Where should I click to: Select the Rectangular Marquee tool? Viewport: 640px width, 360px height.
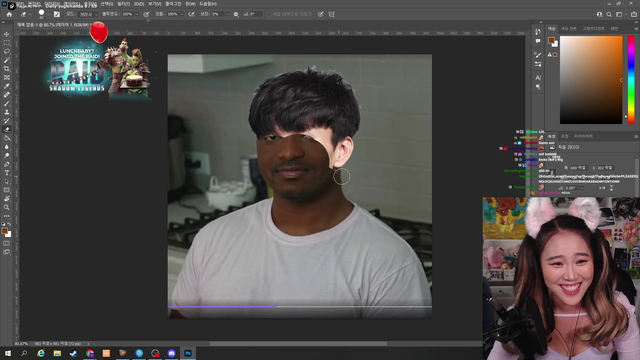point(7,43)
